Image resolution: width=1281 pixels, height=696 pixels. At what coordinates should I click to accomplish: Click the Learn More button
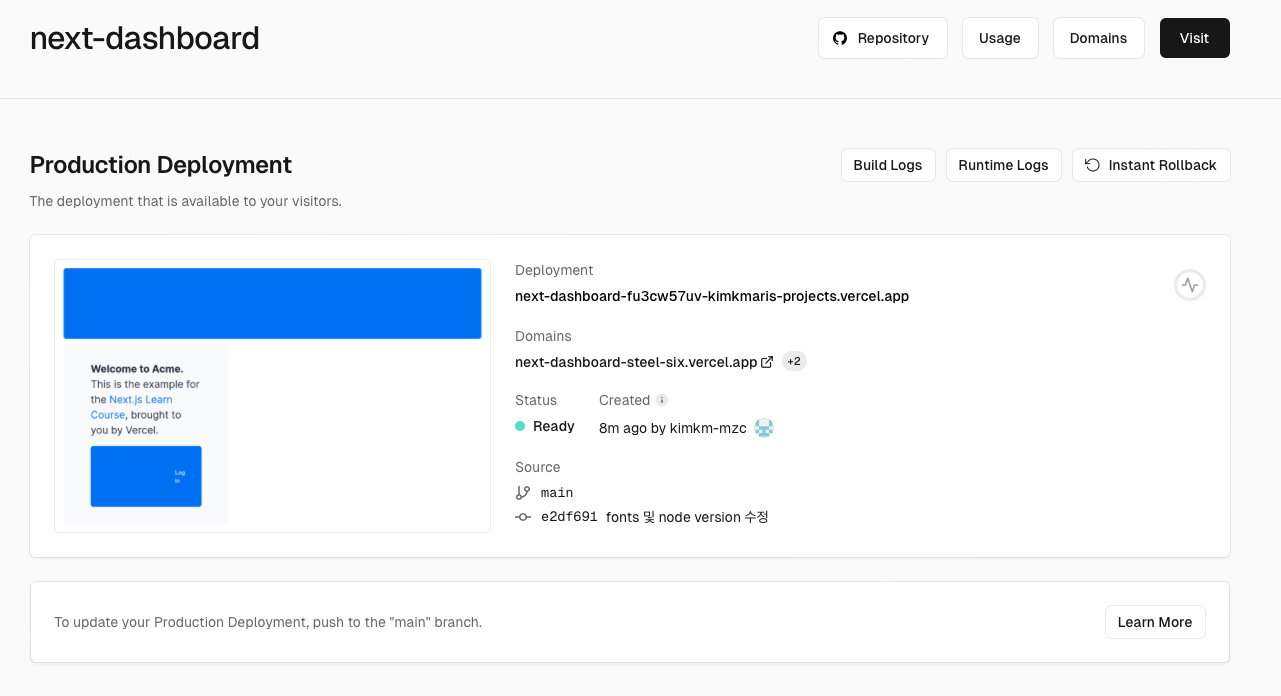(x=1154, y=622)
